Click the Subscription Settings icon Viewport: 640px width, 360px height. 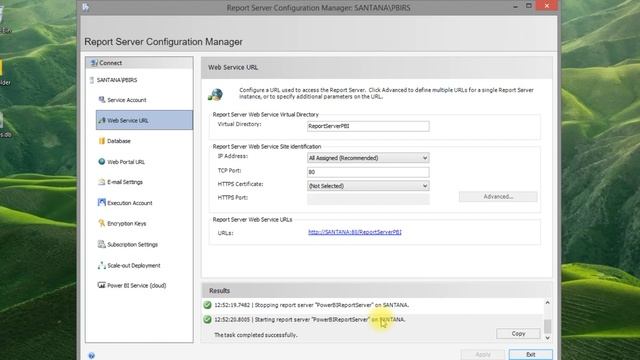pyautogui.click(x=102, y=244)
